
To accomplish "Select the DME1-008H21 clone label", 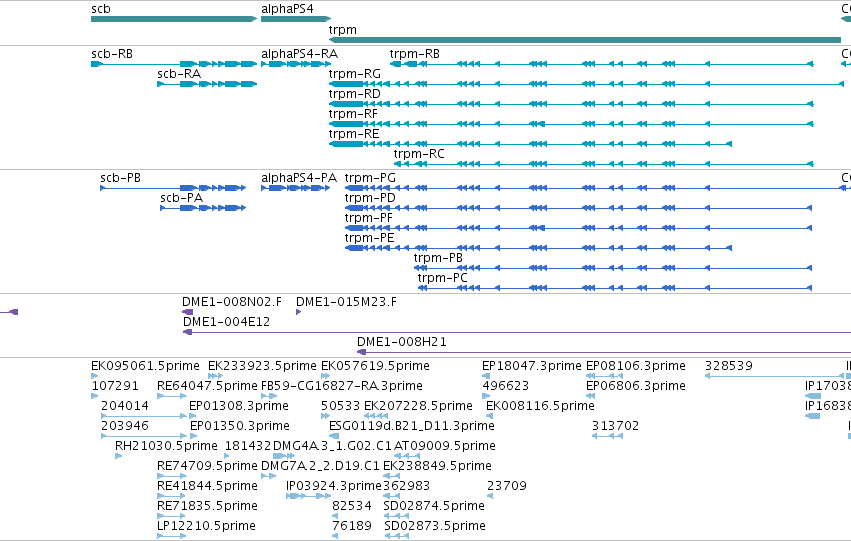I will [x=402, y=342].
